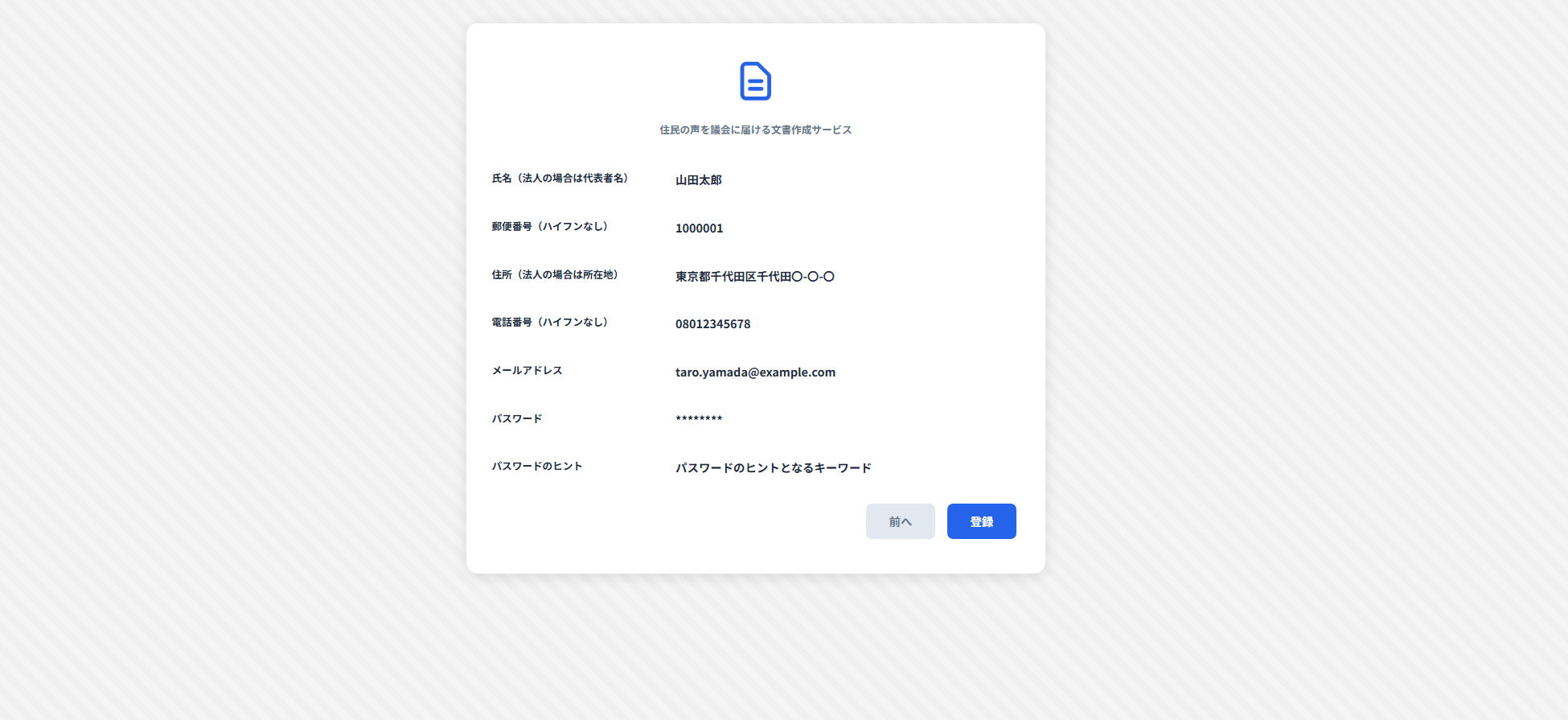This screenshot has height=720, width=1568.
Task: Click the striped background left of the card
Action: 233,322
